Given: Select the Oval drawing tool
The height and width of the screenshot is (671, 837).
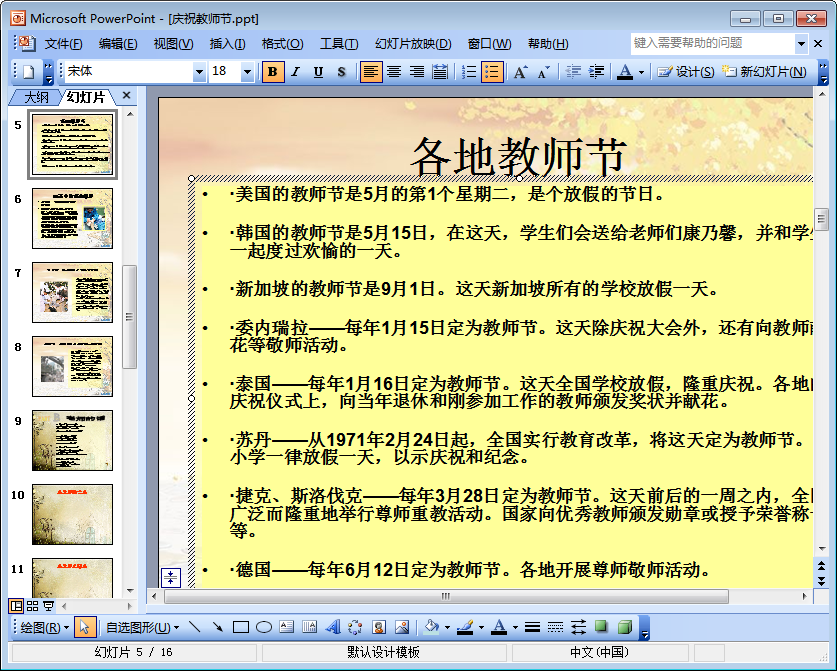Looking at the screenshot, I should point(264,628).
